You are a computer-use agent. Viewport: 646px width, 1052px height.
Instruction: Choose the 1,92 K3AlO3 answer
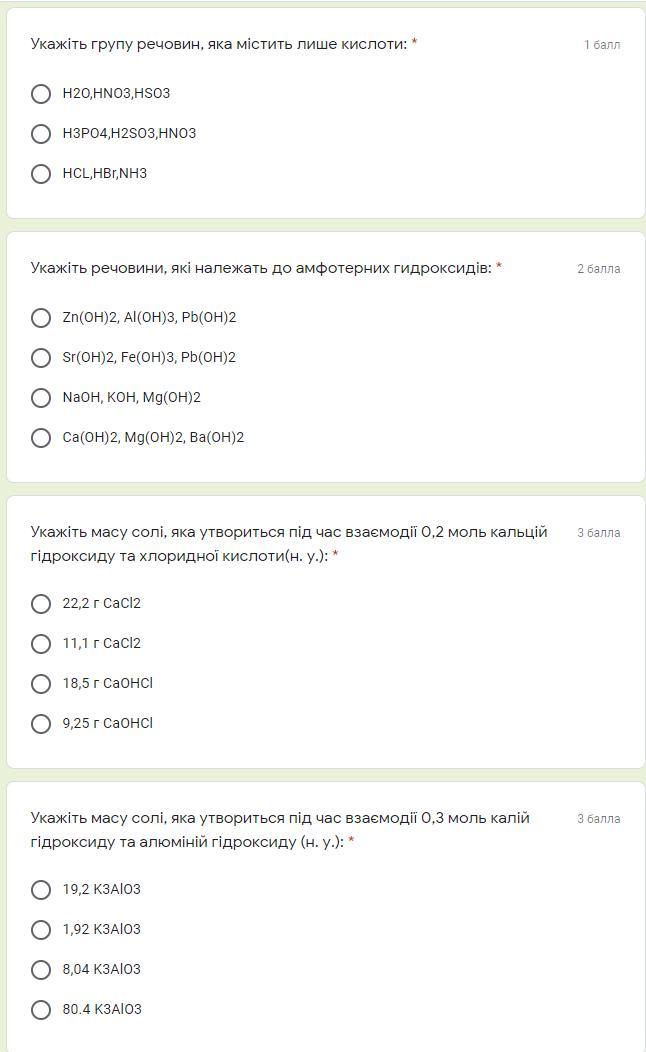[x=41, y=930]
